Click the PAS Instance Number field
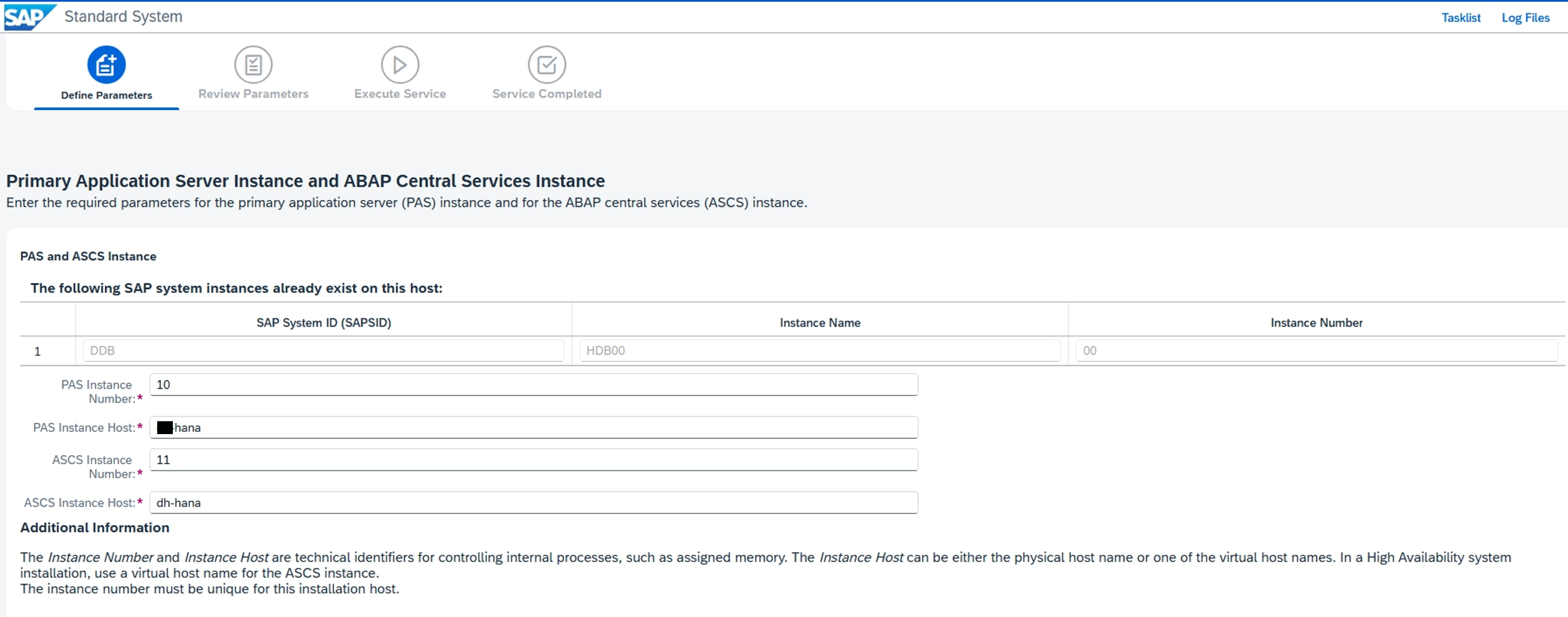 (534, 384)
